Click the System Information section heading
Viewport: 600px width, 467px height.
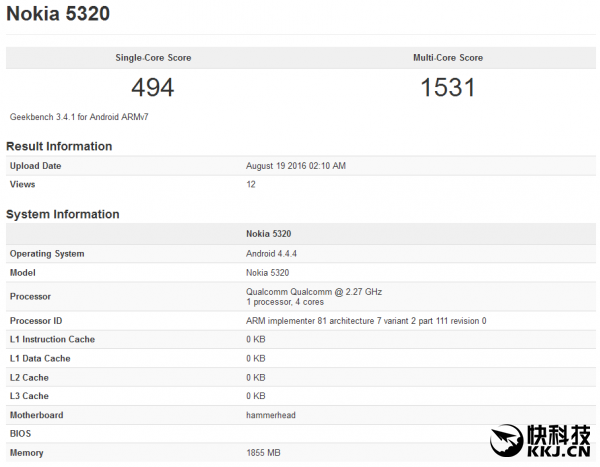pos(63,214)
